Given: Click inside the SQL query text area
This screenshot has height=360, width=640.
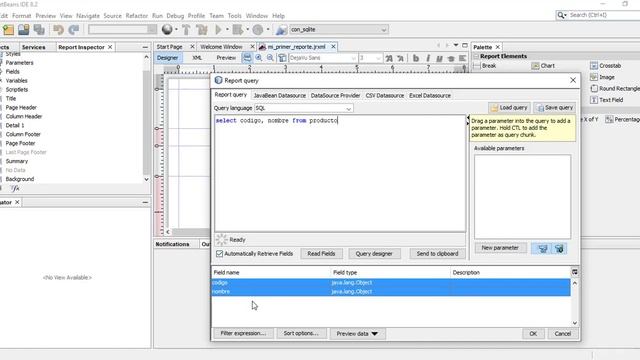Looking at the screenshot, I should click(340, 173).
